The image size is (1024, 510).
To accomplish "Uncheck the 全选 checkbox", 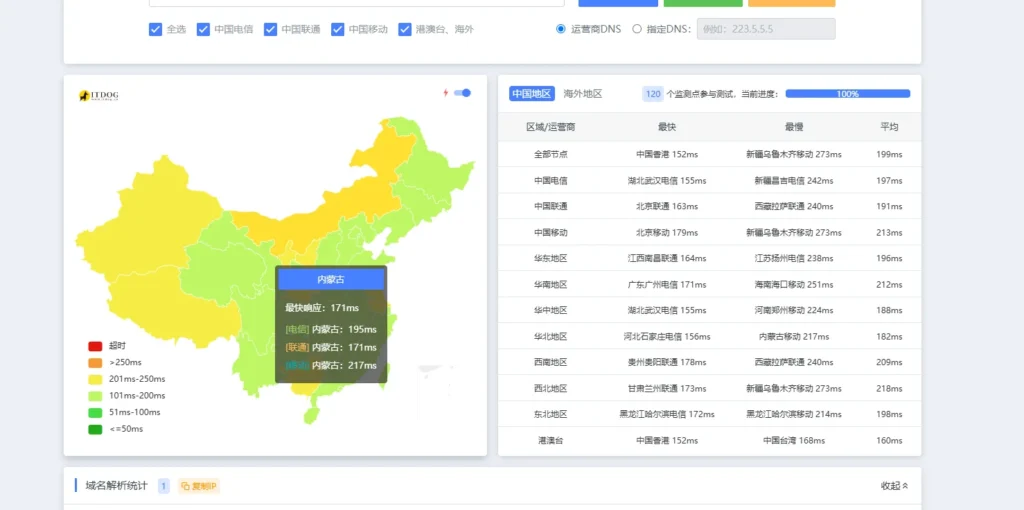I will (155, 29).
